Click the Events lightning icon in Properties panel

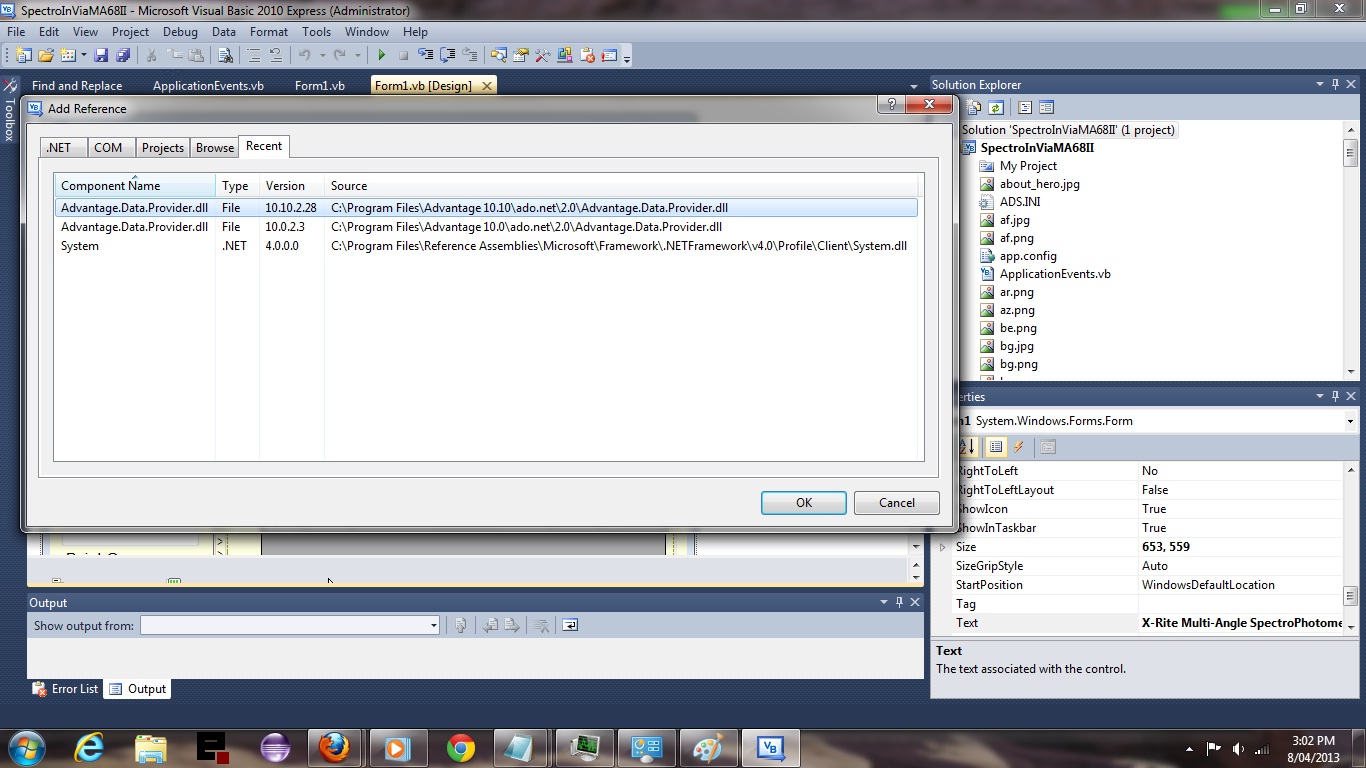point(1019,447)
